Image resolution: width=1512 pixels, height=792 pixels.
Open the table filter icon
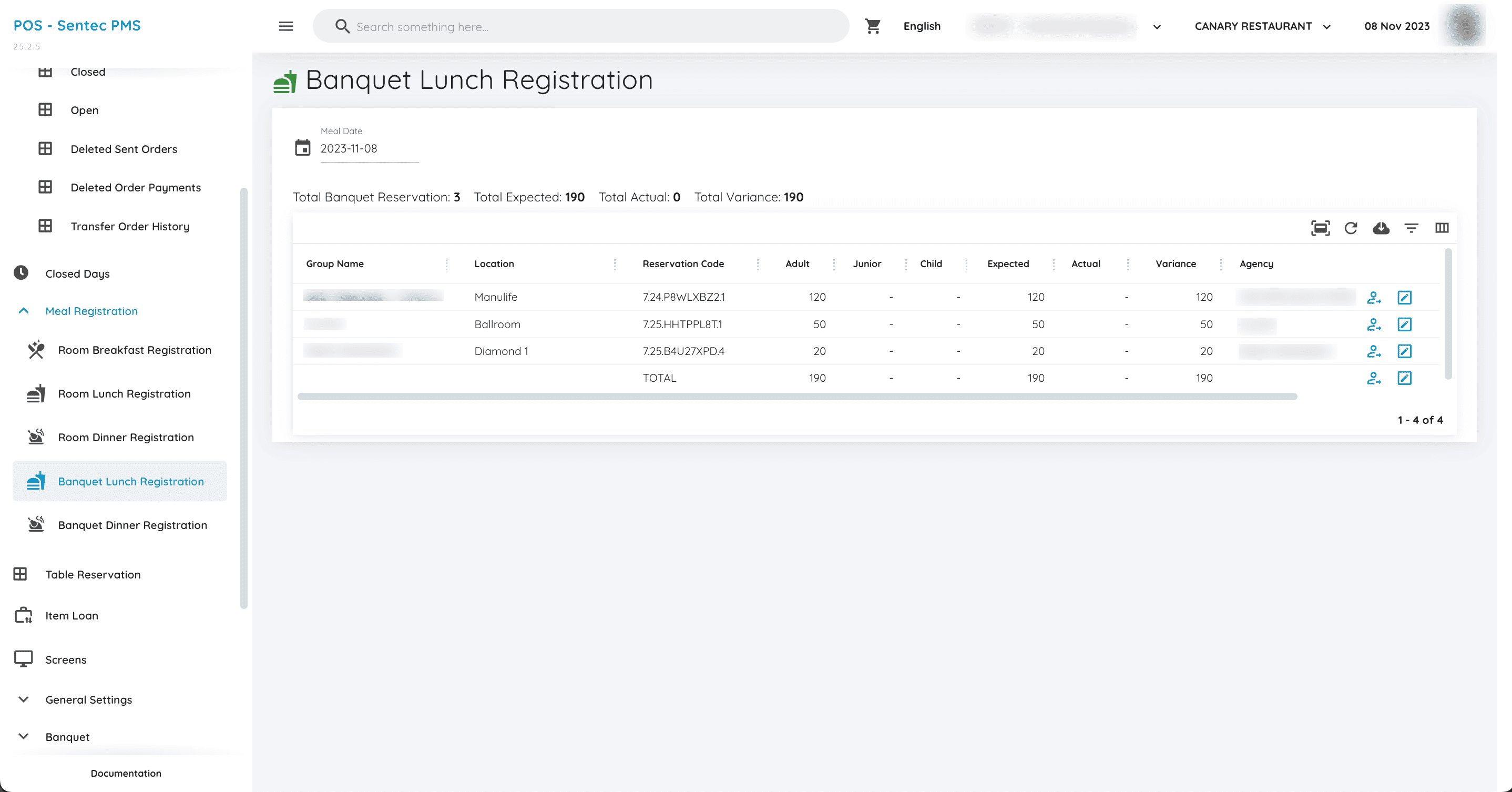[x=1411, y=228]
